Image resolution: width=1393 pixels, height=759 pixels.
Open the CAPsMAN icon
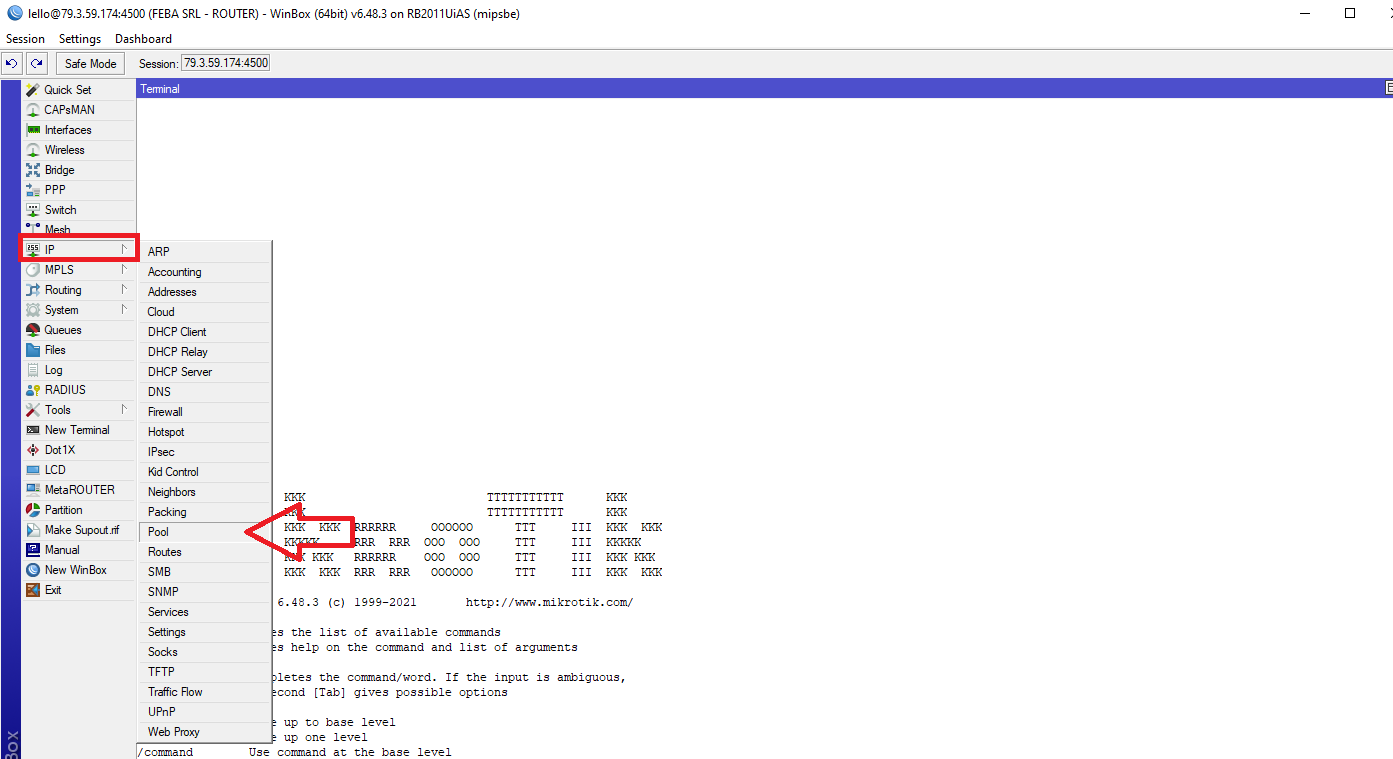(33, 110)
